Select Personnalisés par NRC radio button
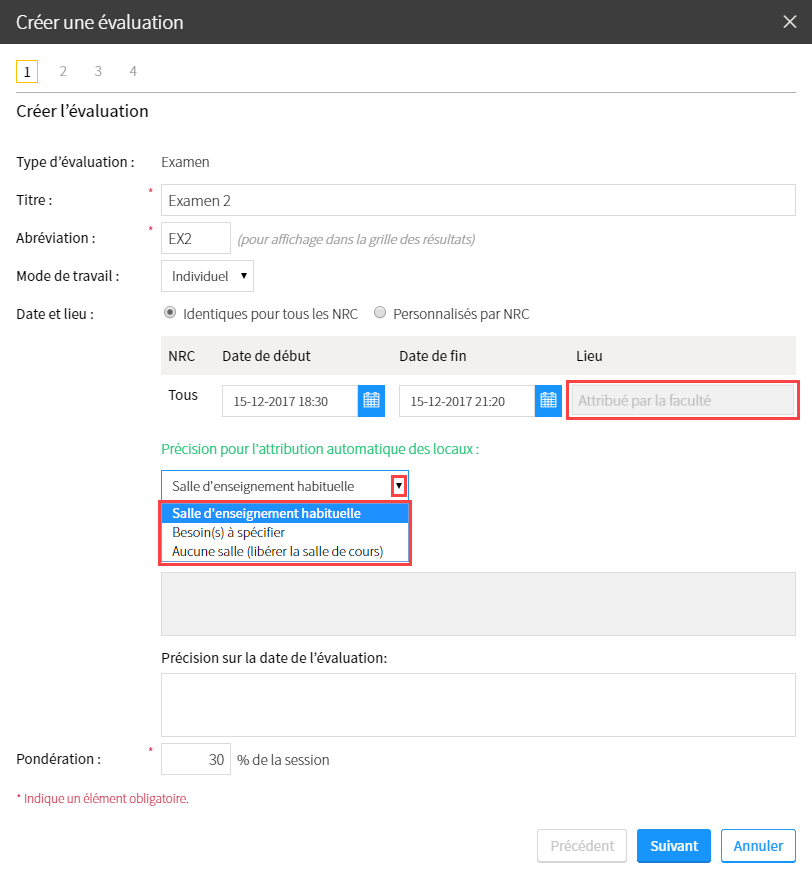The width and height of the screenshot is (812, 877). tap(380, 313)
